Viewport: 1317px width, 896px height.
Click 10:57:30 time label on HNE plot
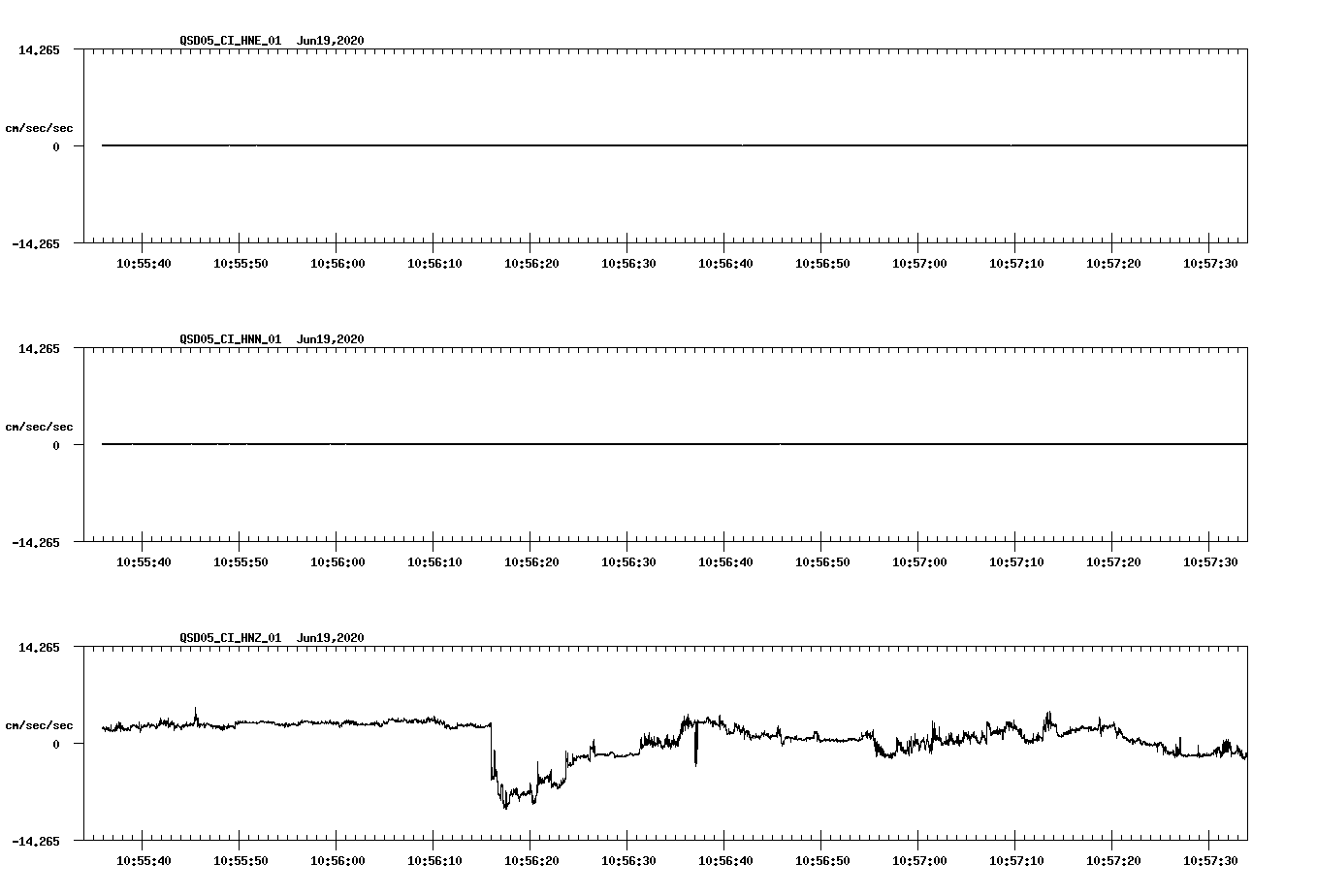point(1210,263)
